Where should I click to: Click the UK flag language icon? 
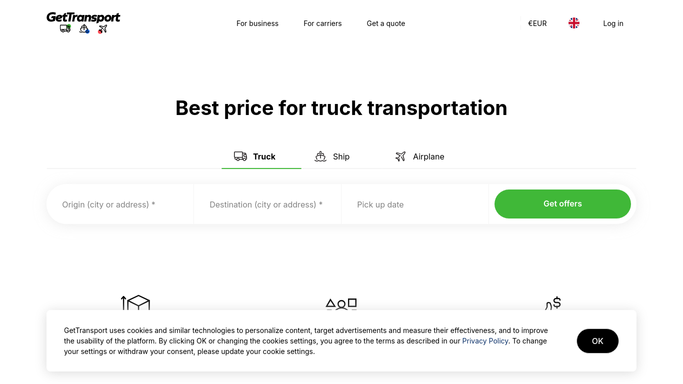(x=574, y=23)
